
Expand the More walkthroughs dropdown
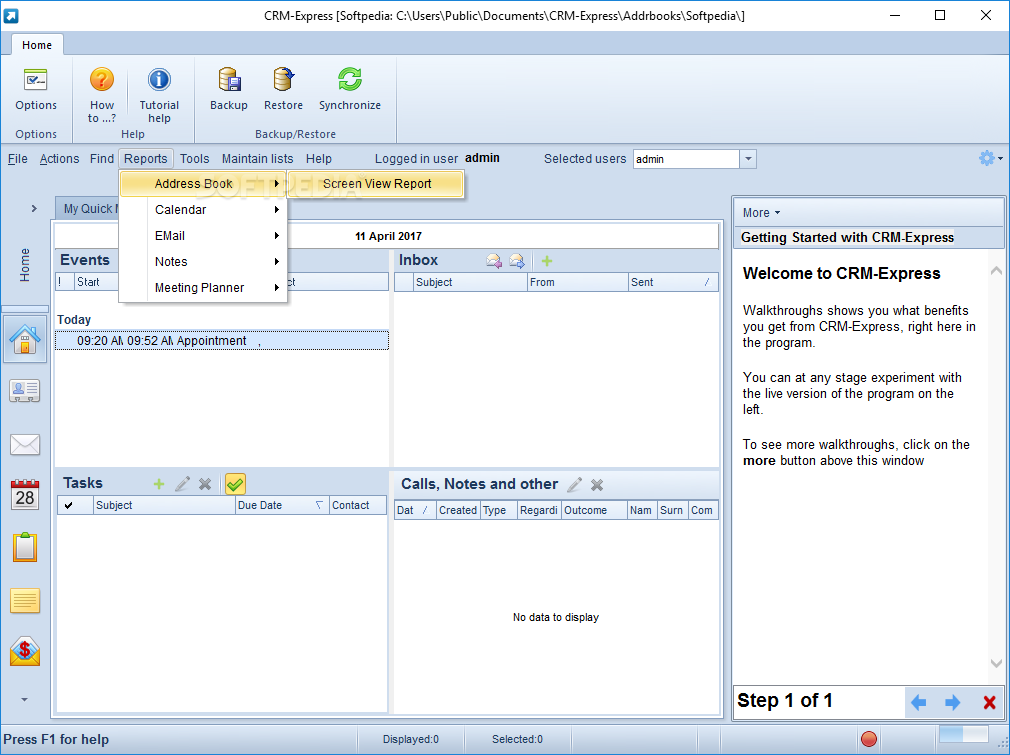tap(761, 213)
